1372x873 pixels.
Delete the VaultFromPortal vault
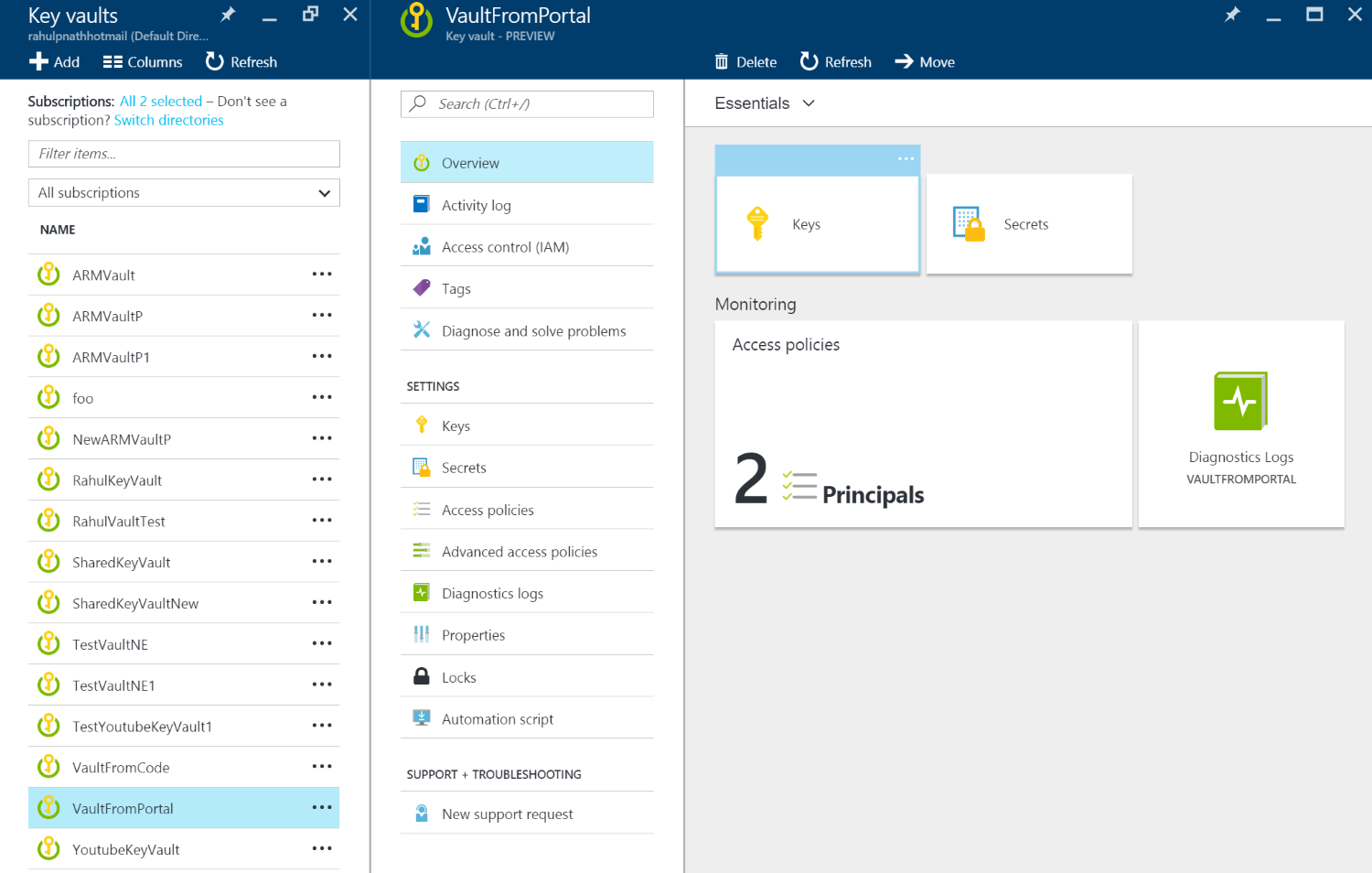click(x=745, y=61)
